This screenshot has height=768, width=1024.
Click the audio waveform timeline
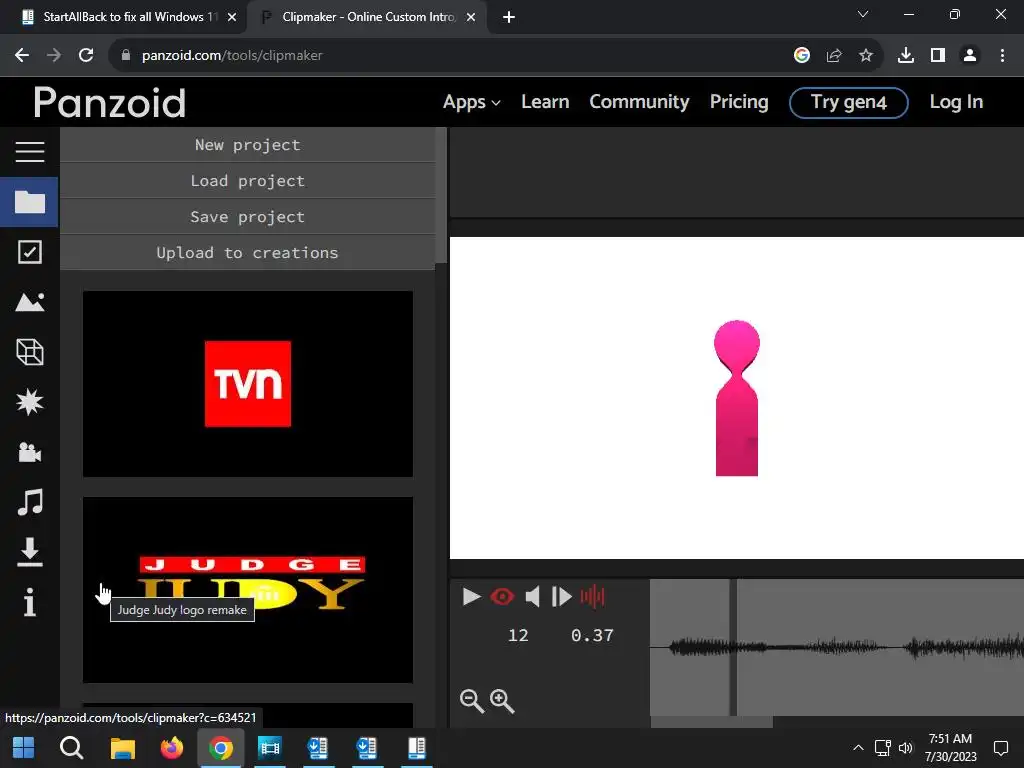coord(837,647)
